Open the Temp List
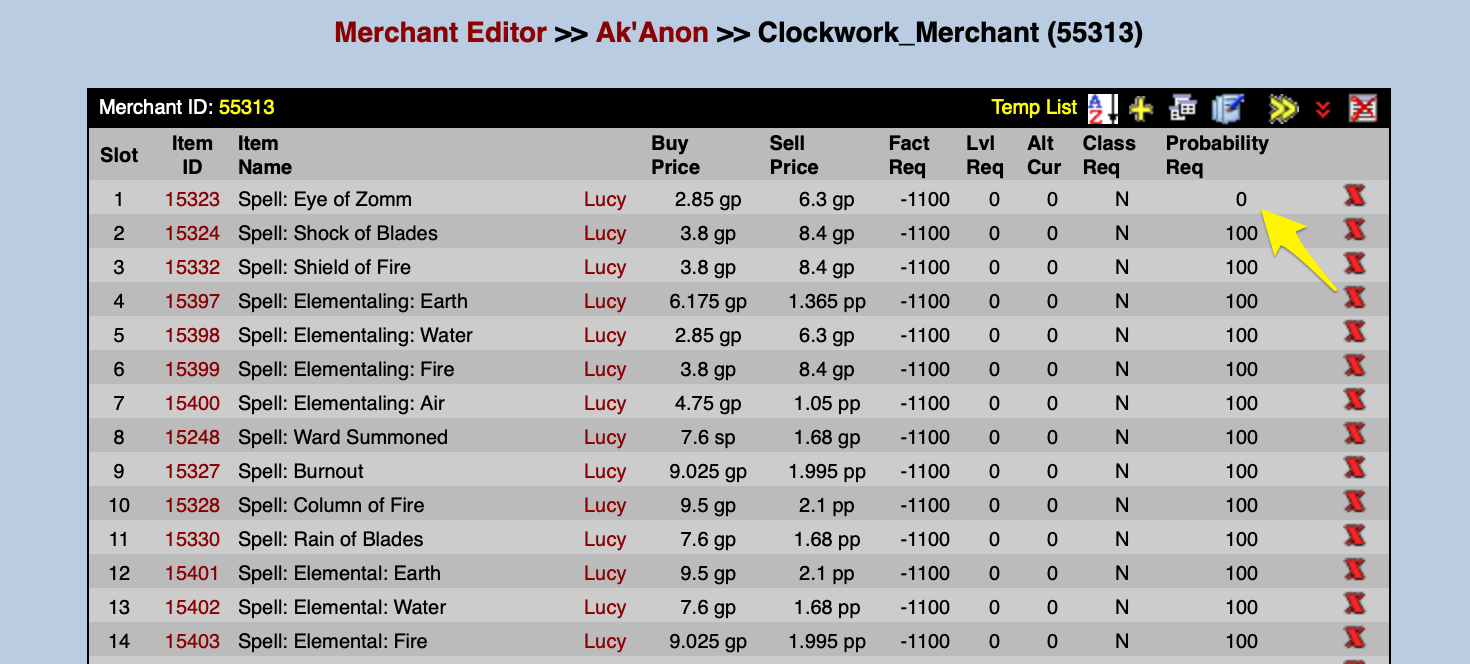 coord(1034,107)
